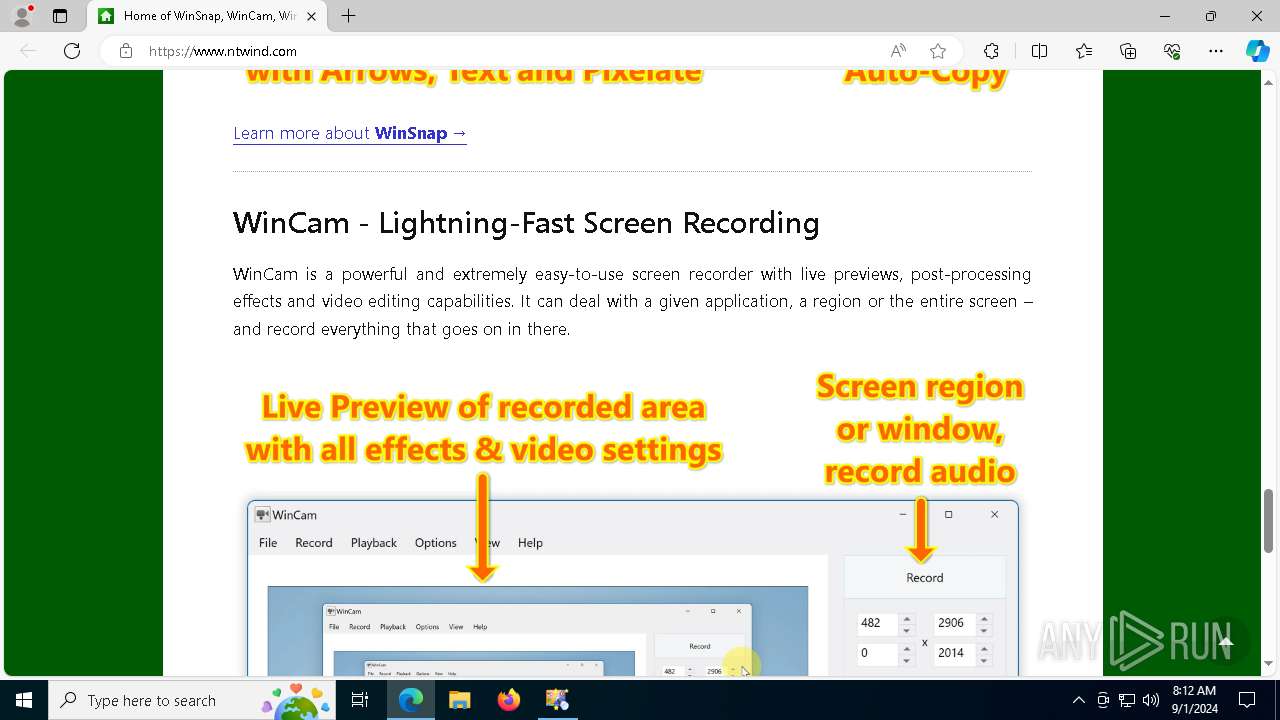Start Read aloud for this page
1280x720 pixels.
898,51
